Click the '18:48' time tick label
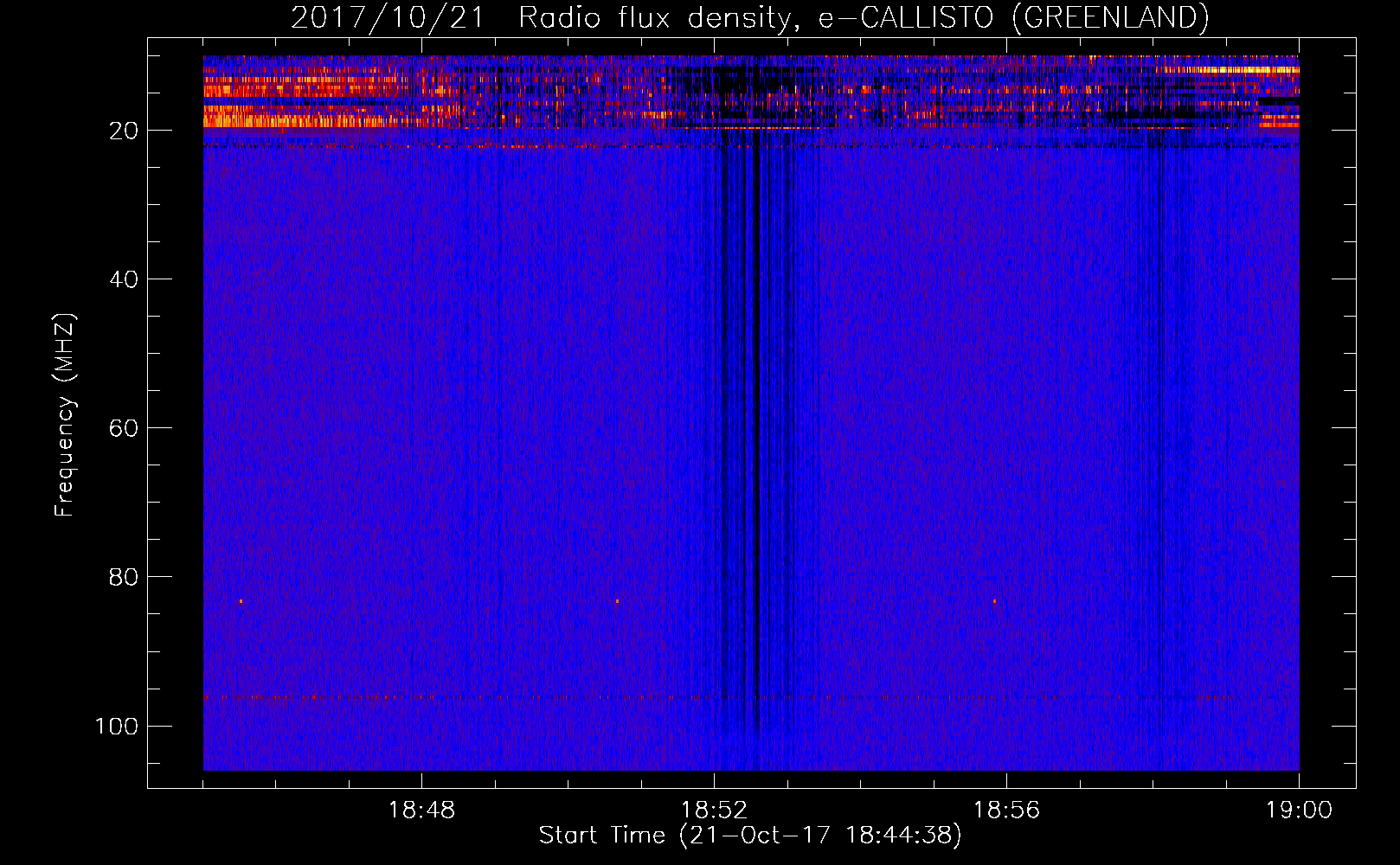Image resolution: width=1400 pixels, height=865 pixels. (421, 811)
